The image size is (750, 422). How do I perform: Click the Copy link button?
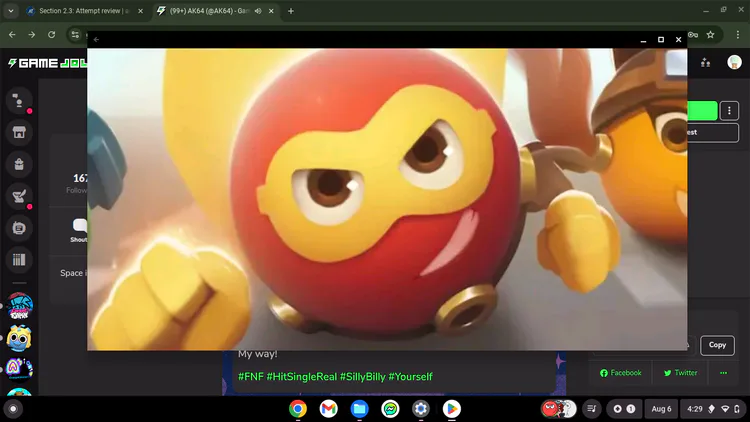point(717,345)
